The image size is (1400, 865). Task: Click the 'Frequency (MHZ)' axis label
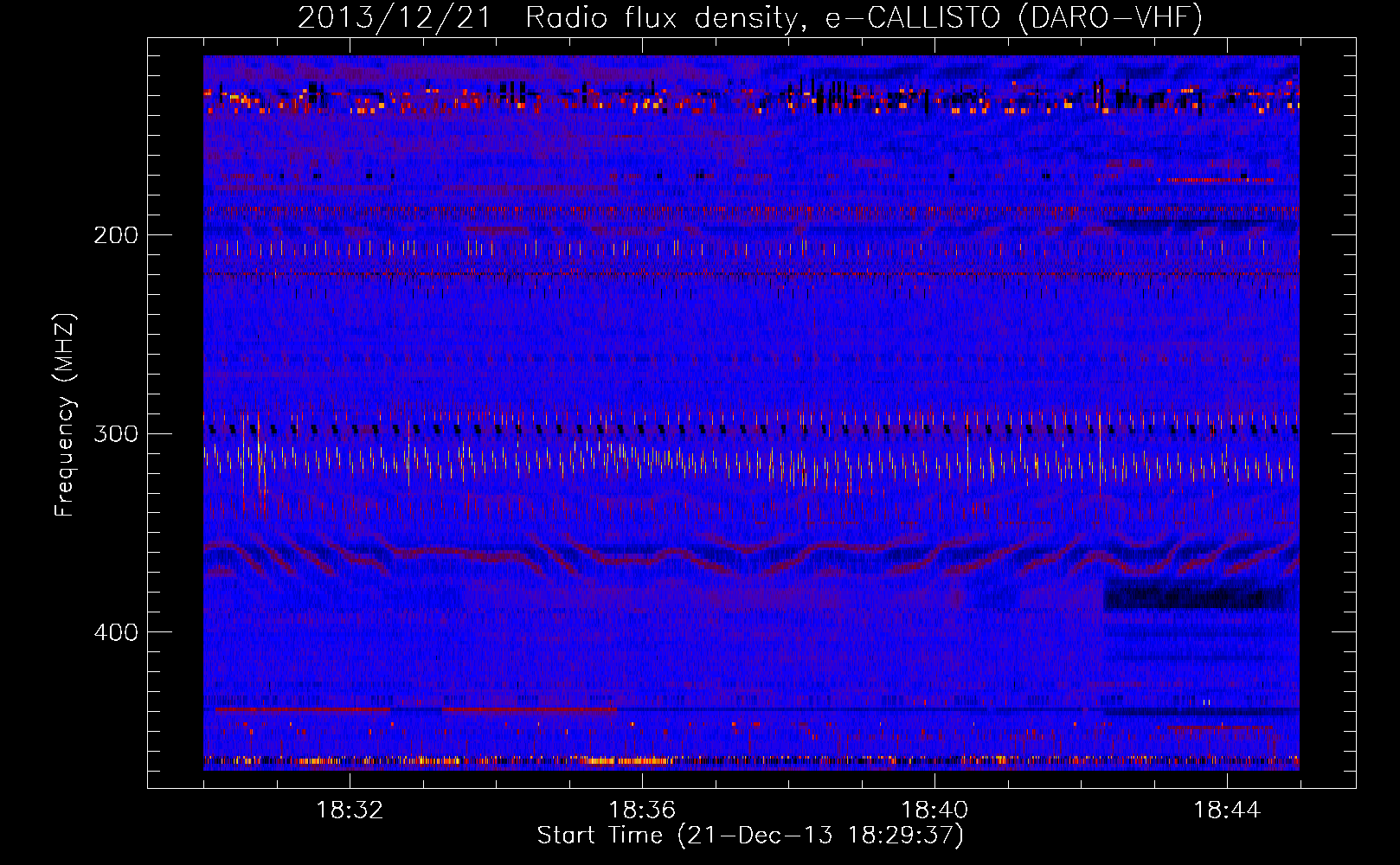pos(65,415)
